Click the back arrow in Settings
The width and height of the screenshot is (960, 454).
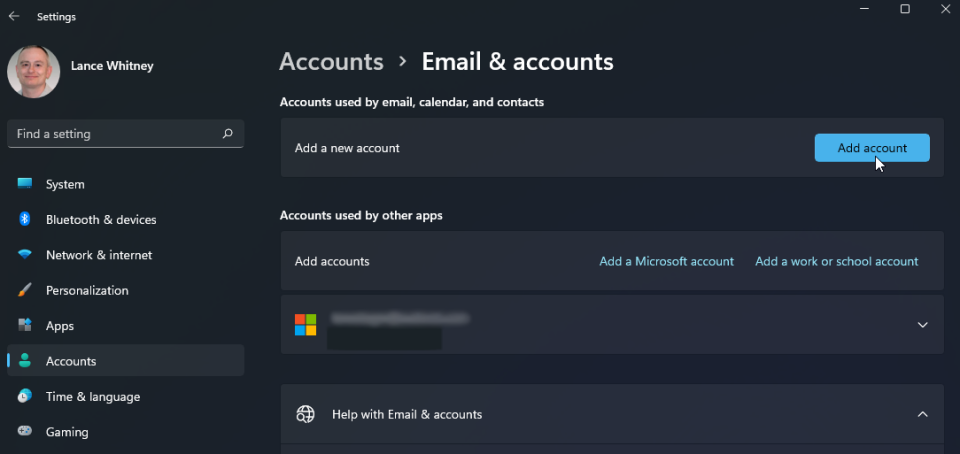pyautogui.click(x=13, y=17)
